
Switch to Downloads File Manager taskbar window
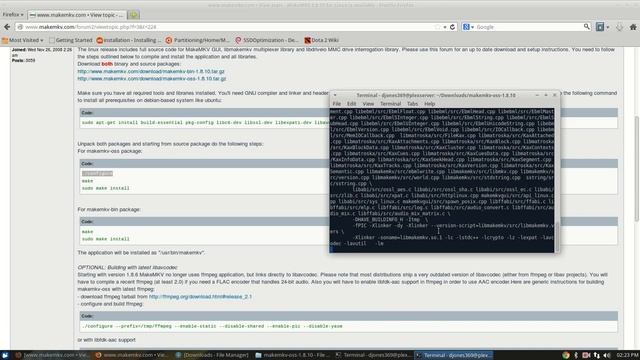(x=211, y=355)
